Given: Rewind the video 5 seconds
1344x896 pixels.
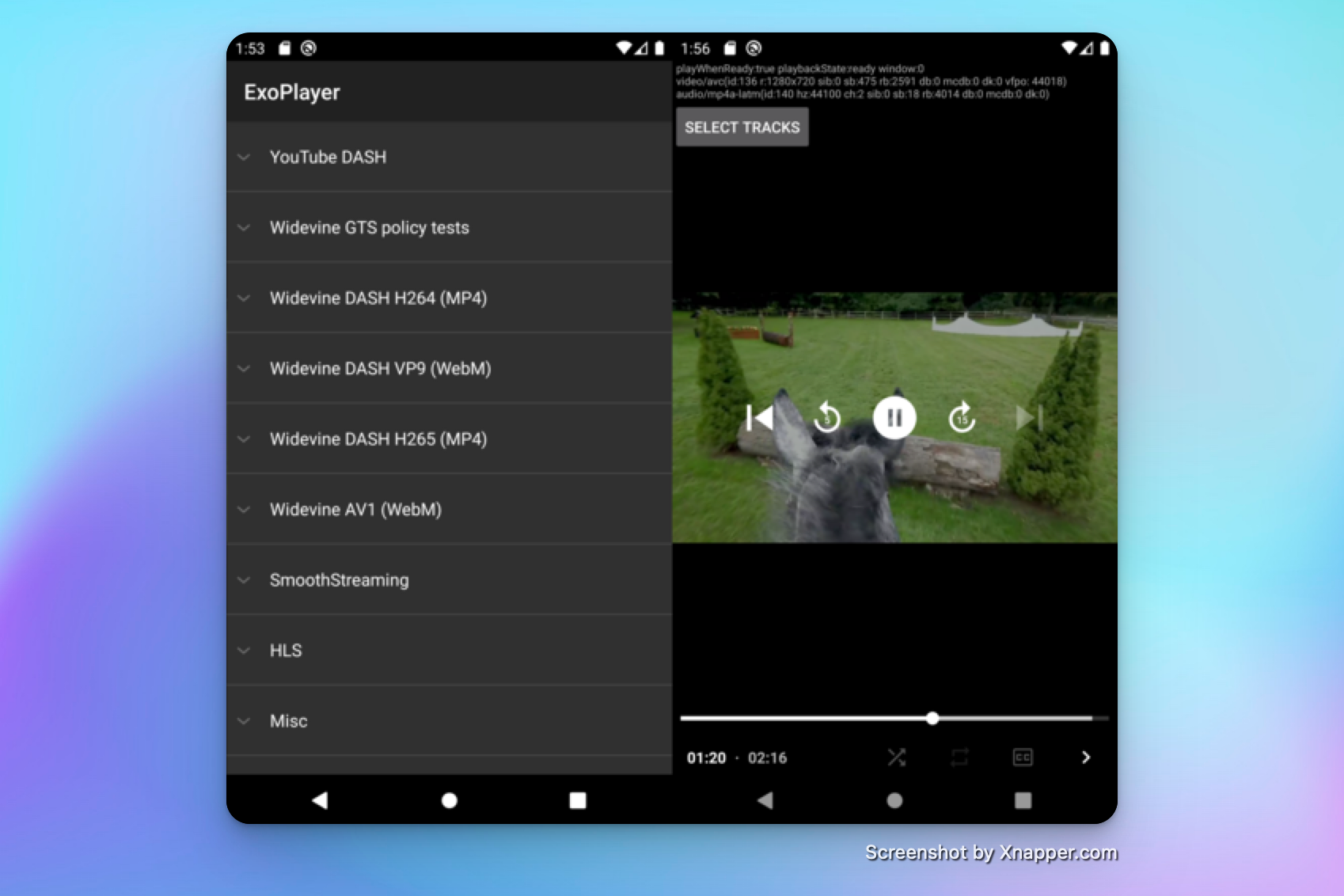Looking at the screenshot, I should (826, 418).
